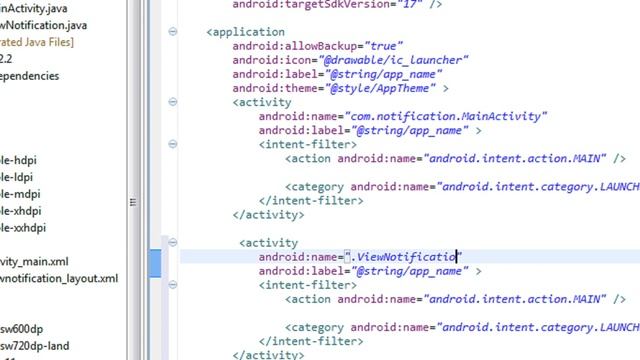
Task: Click the blue range marker in editor ruler
Action: point(155,263)
